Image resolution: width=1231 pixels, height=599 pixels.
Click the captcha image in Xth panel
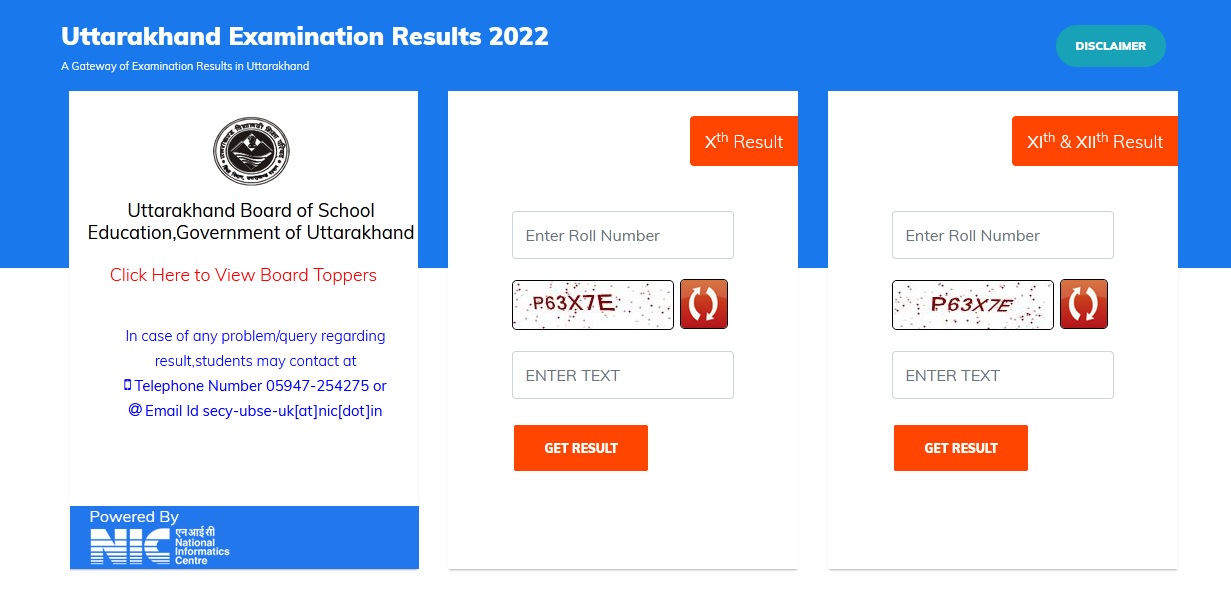[593, 305]
